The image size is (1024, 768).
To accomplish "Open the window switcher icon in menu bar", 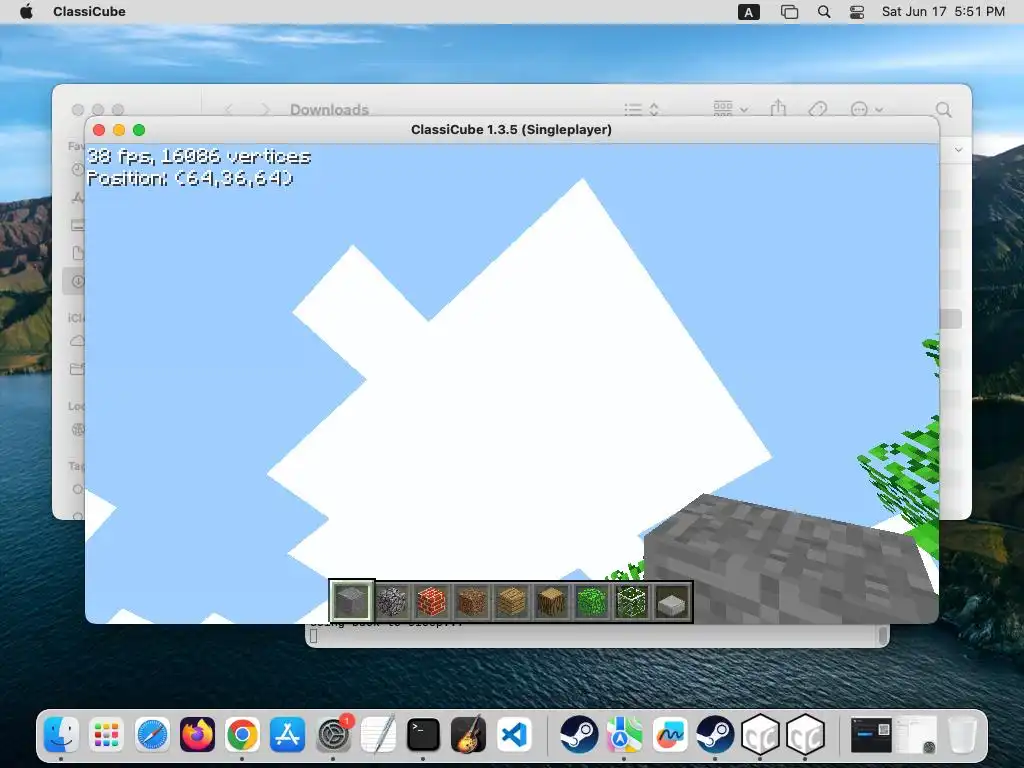I will click(789, 12).
